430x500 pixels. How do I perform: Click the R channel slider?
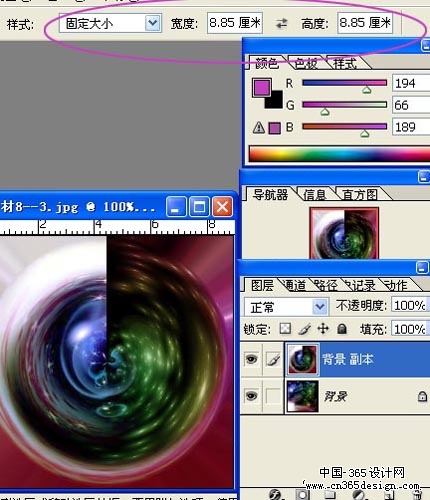click(344, 83)
